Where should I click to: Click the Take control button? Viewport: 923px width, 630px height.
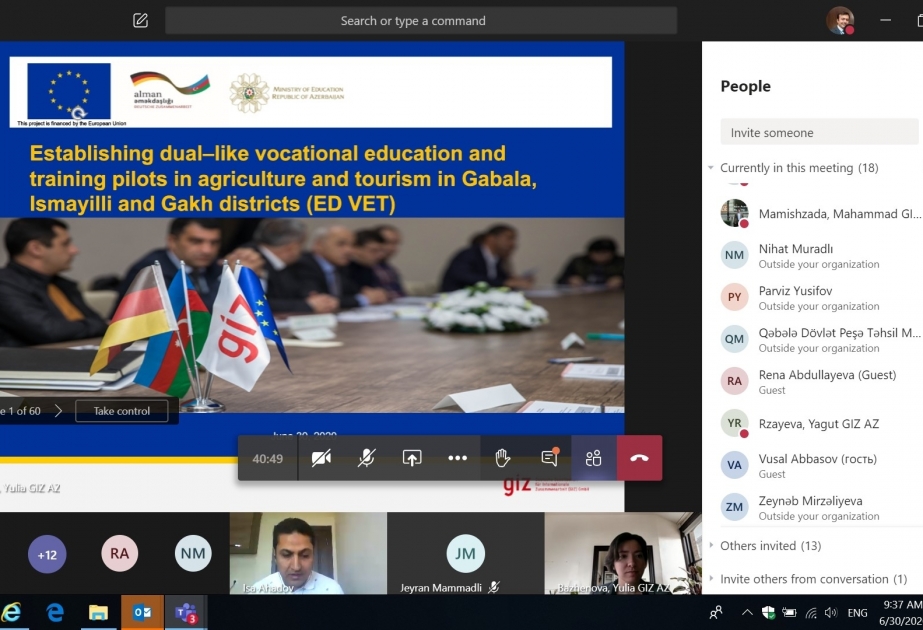click(122, 411)
